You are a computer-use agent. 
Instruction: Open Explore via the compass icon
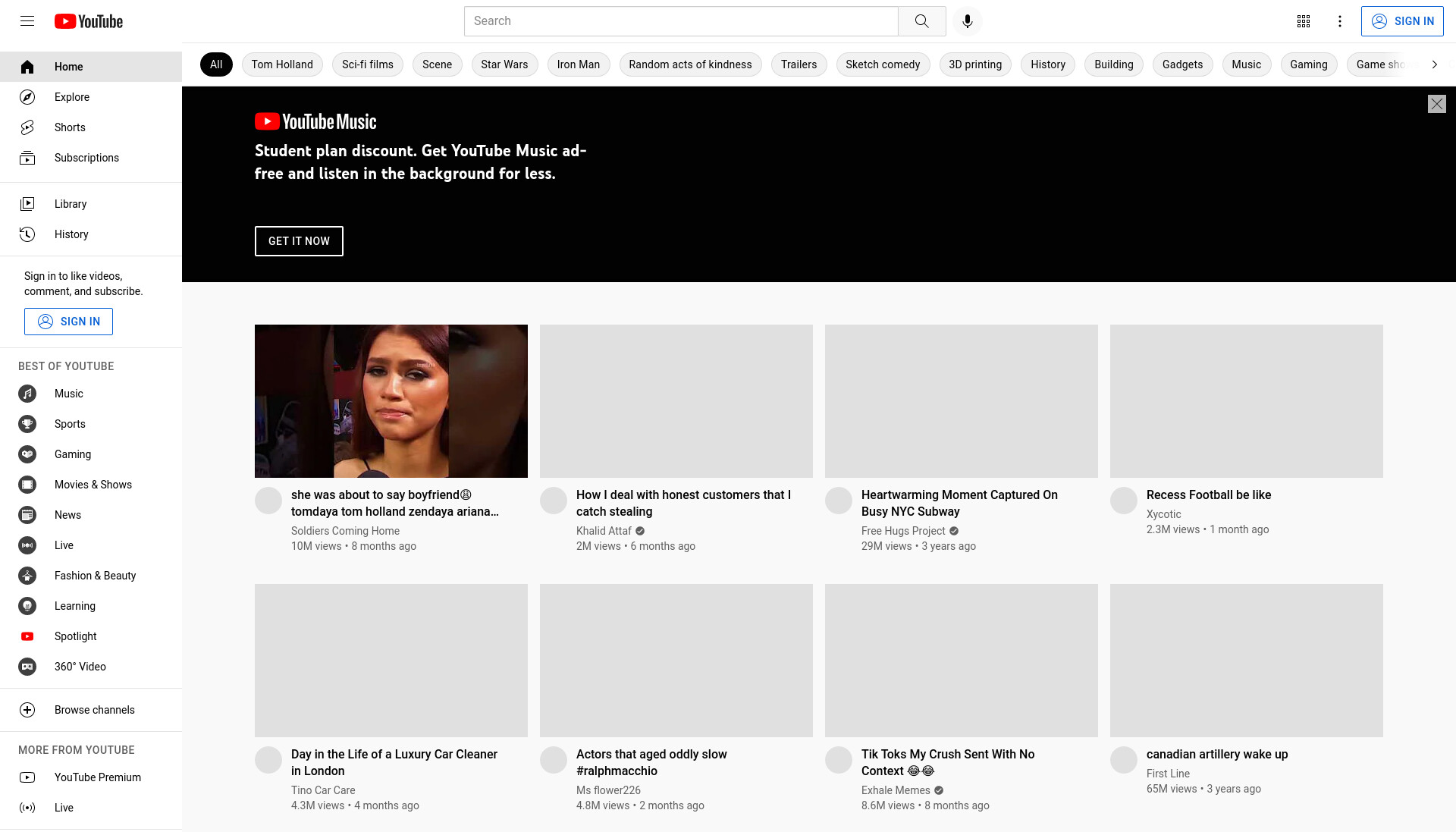pyautogui.click(x=27, y=97)
